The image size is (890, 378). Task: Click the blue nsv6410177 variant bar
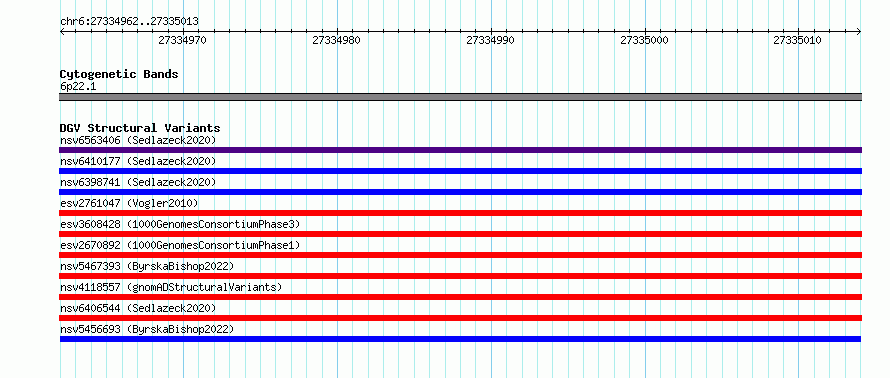(460, 171)
